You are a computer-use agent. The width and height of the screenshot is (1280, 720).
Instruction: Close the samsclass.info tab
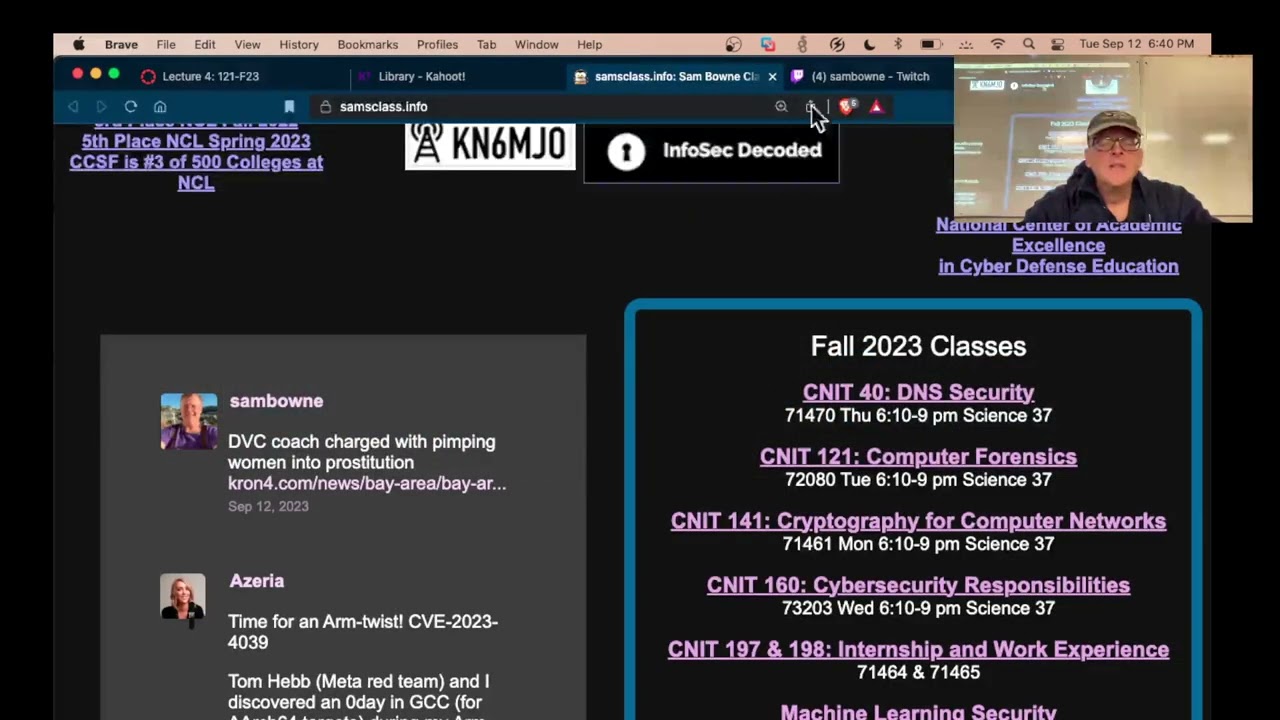[772, 76]
